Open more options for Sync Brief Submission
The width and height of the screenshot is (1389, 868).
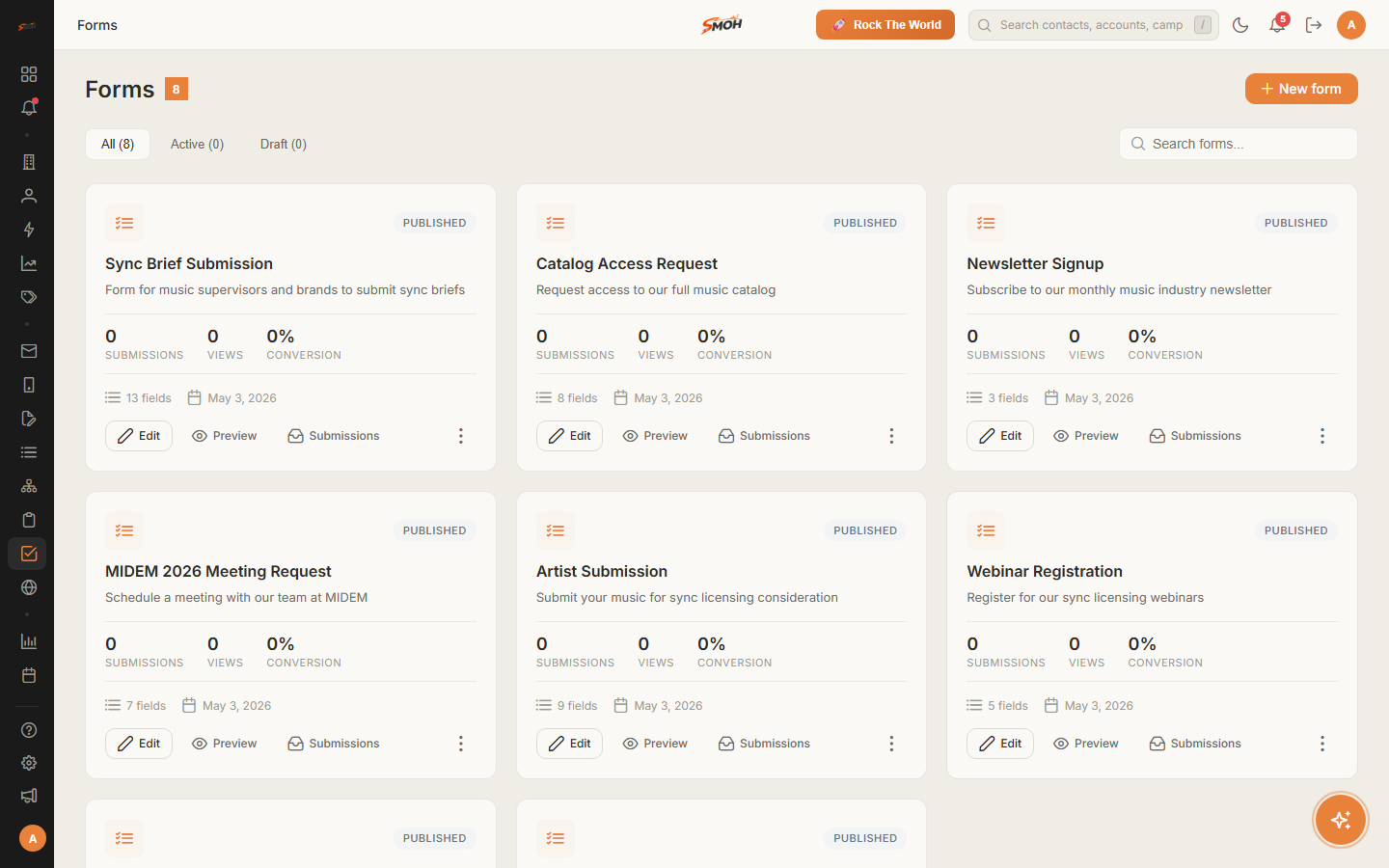pyautogui.click(x=461, y=436)
